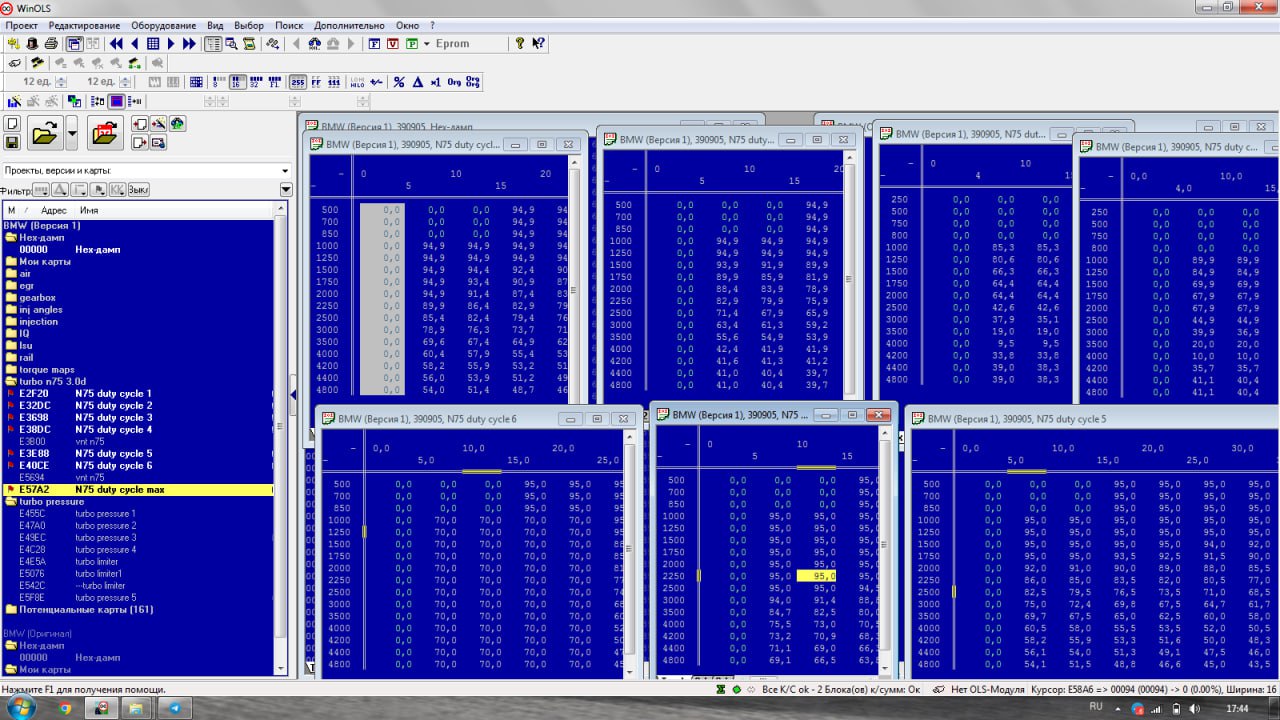Screen dimensions: 1280x720
Task: Open the Дополнительно menu
Action: tap(349, 25)
